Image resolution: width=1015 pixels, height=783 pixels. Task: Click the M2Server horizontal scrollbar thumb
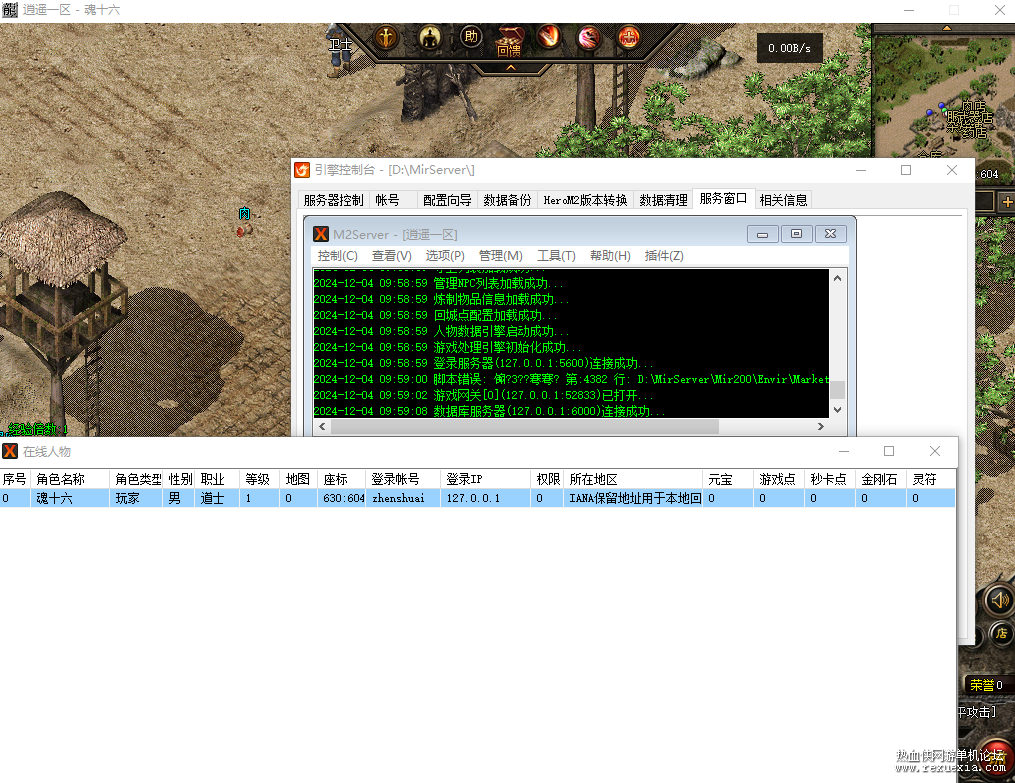(525, 426)
